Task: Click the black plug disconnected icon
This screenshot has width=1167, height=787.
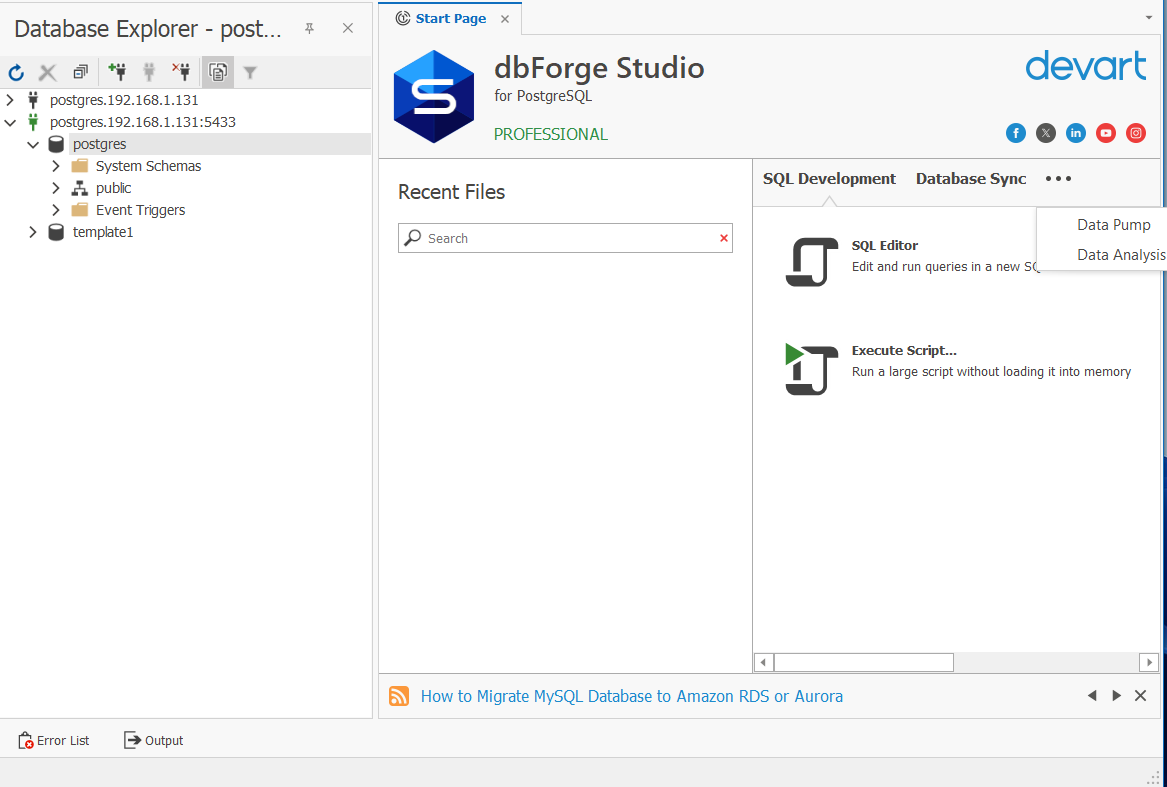Action: click(x=32, y=100)
